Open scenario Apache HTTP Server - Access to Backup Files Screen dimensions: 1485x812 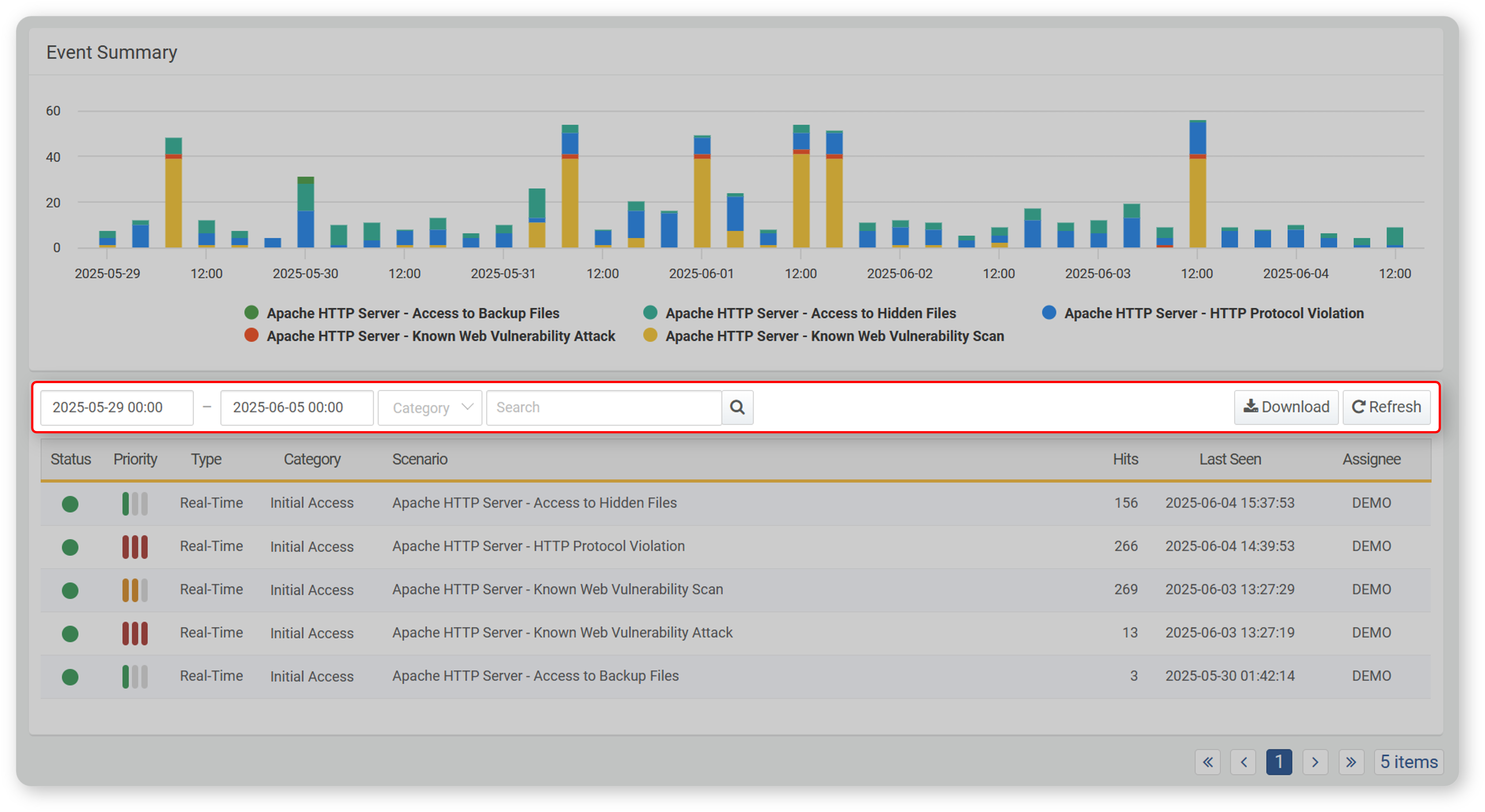[536, 676]
